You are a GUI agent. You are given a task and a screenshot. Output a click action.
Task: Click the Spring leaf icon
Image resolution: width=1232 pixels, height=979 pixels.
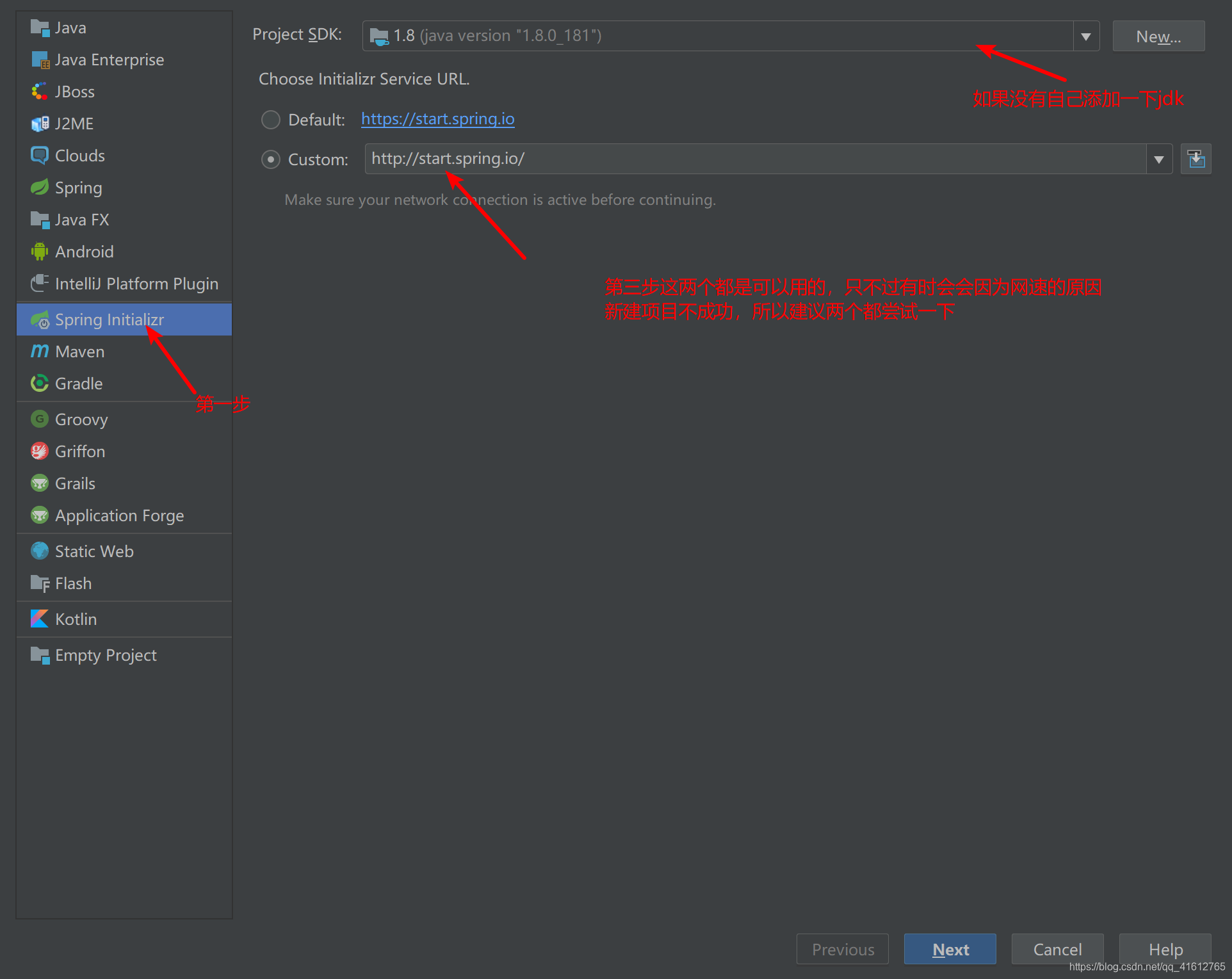(x=40, y=188)
